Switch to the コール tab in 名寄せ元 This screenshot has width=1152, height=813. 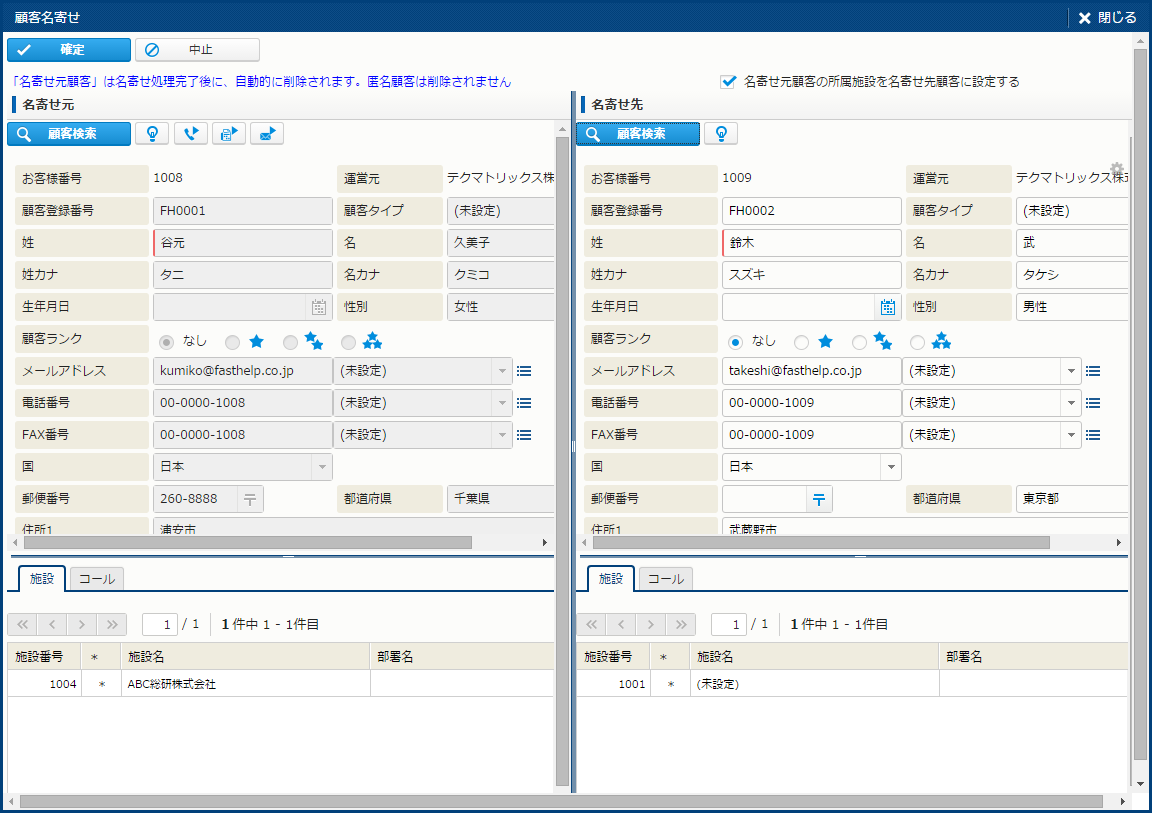pyautogui.click(x=97, y=579)
